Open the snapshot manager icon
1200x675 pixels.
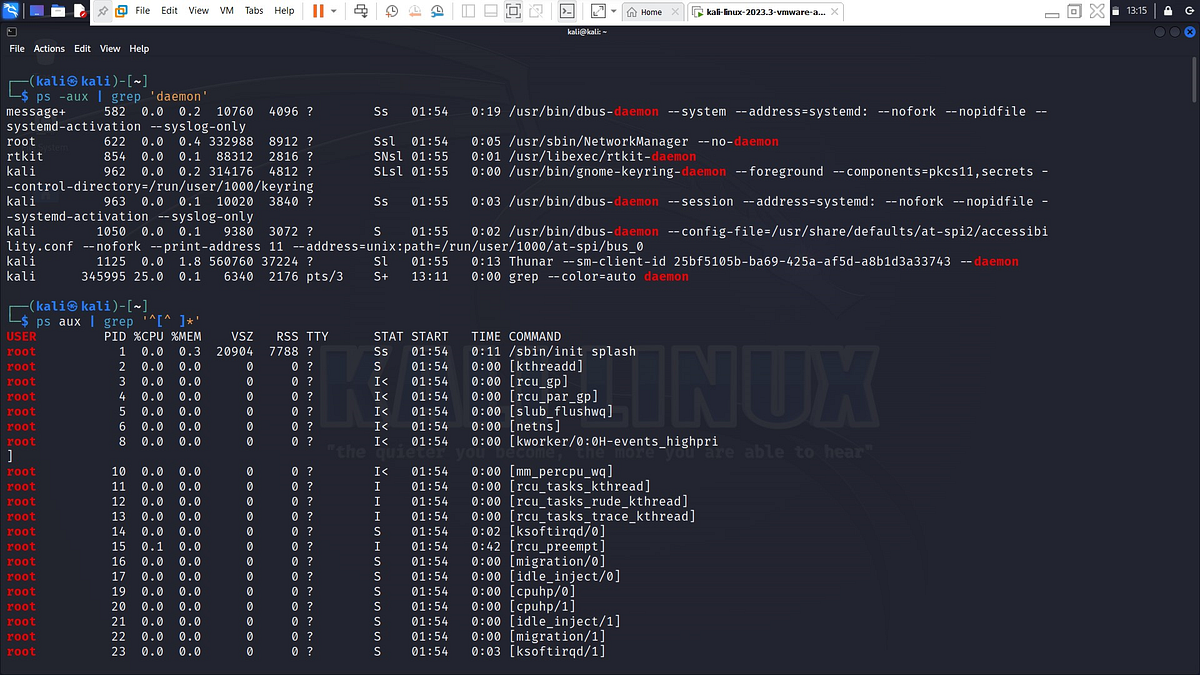click(435, 12)
